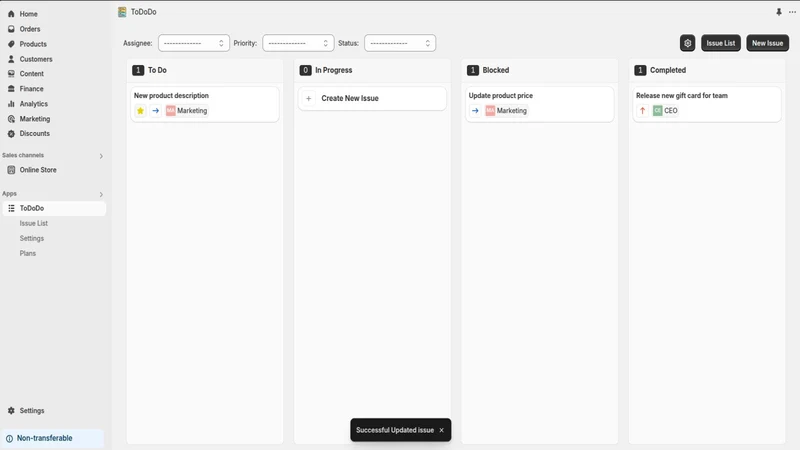
Task: Click the Non-transferable info icon
Action: click(9, 438)
